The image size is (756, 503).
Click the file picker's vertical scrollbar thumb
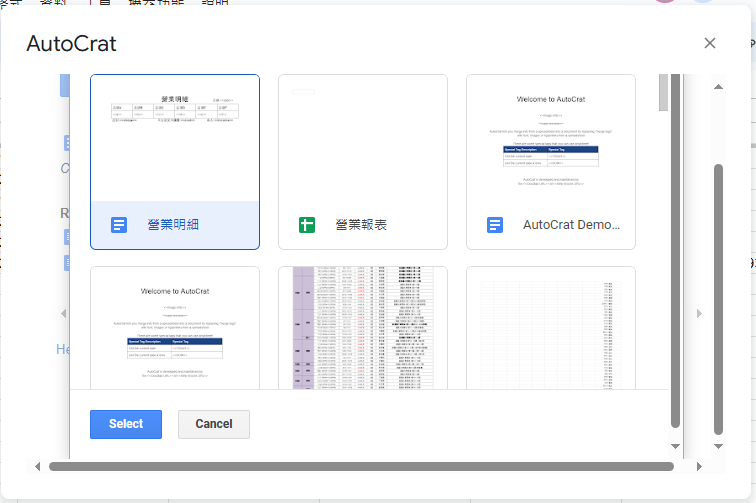coord(663,92)
